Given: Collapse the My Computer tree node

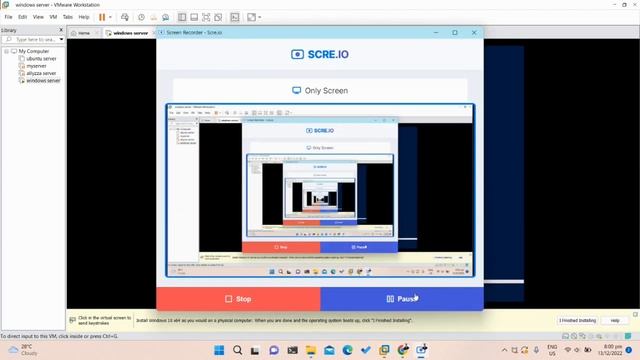Looking at the screenshot, I should pos(7,51).
